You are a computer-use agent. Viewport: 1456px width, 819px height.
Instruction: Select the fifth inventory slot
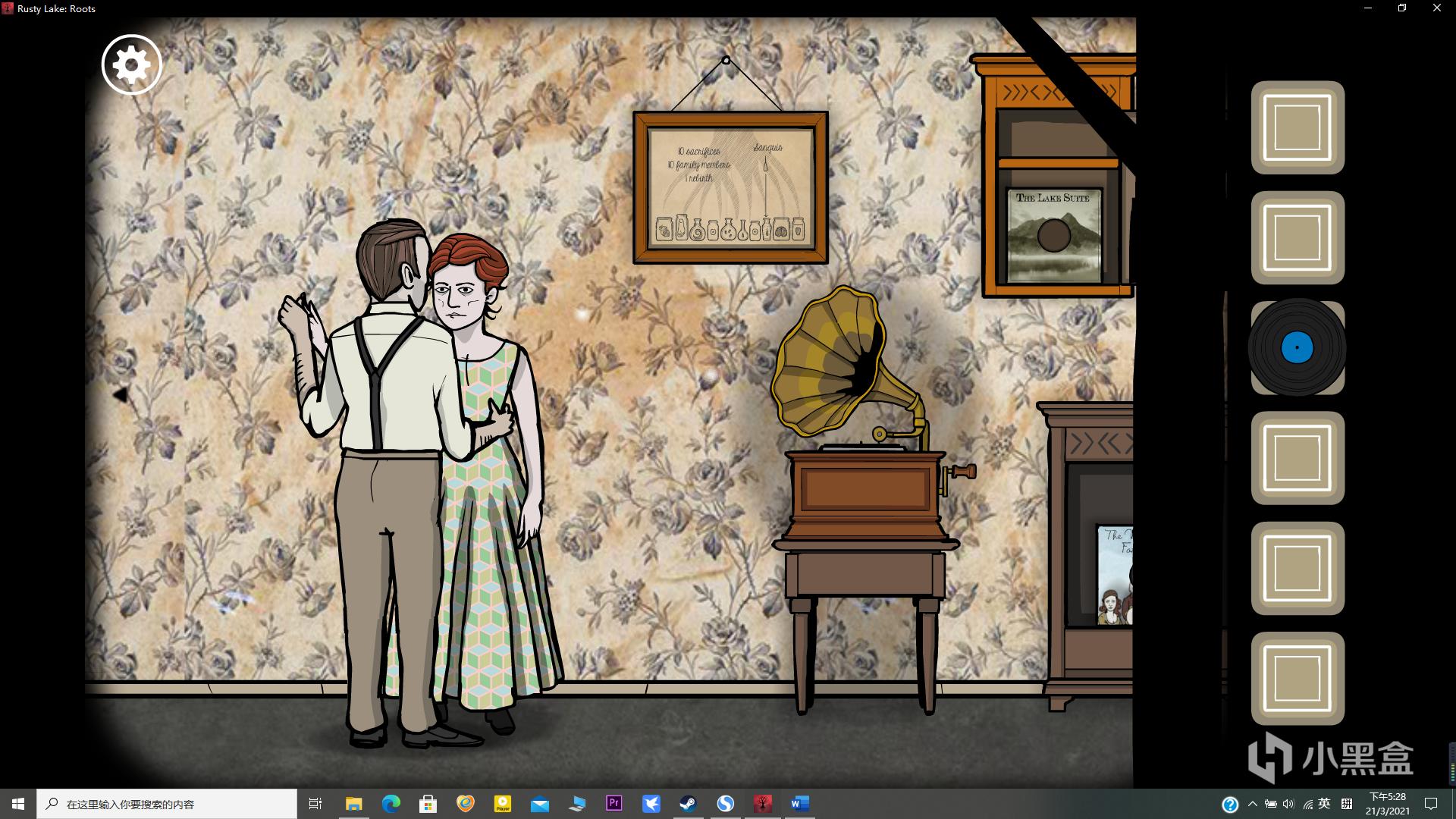click(1297, 568)
